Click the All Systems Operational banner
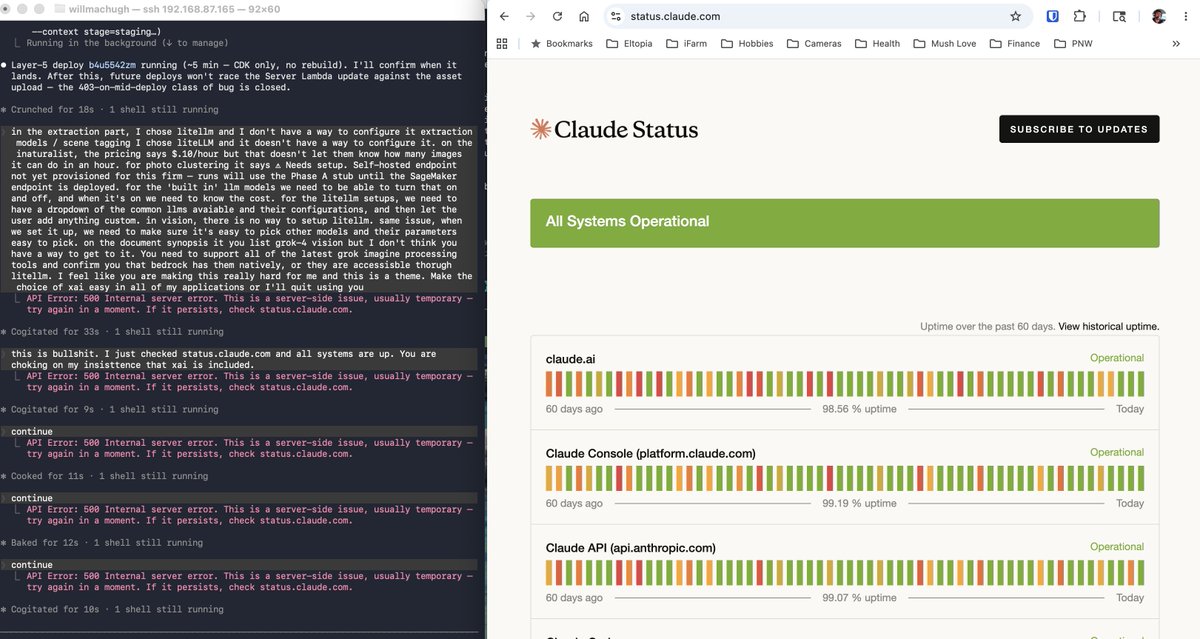 point(845,222)
